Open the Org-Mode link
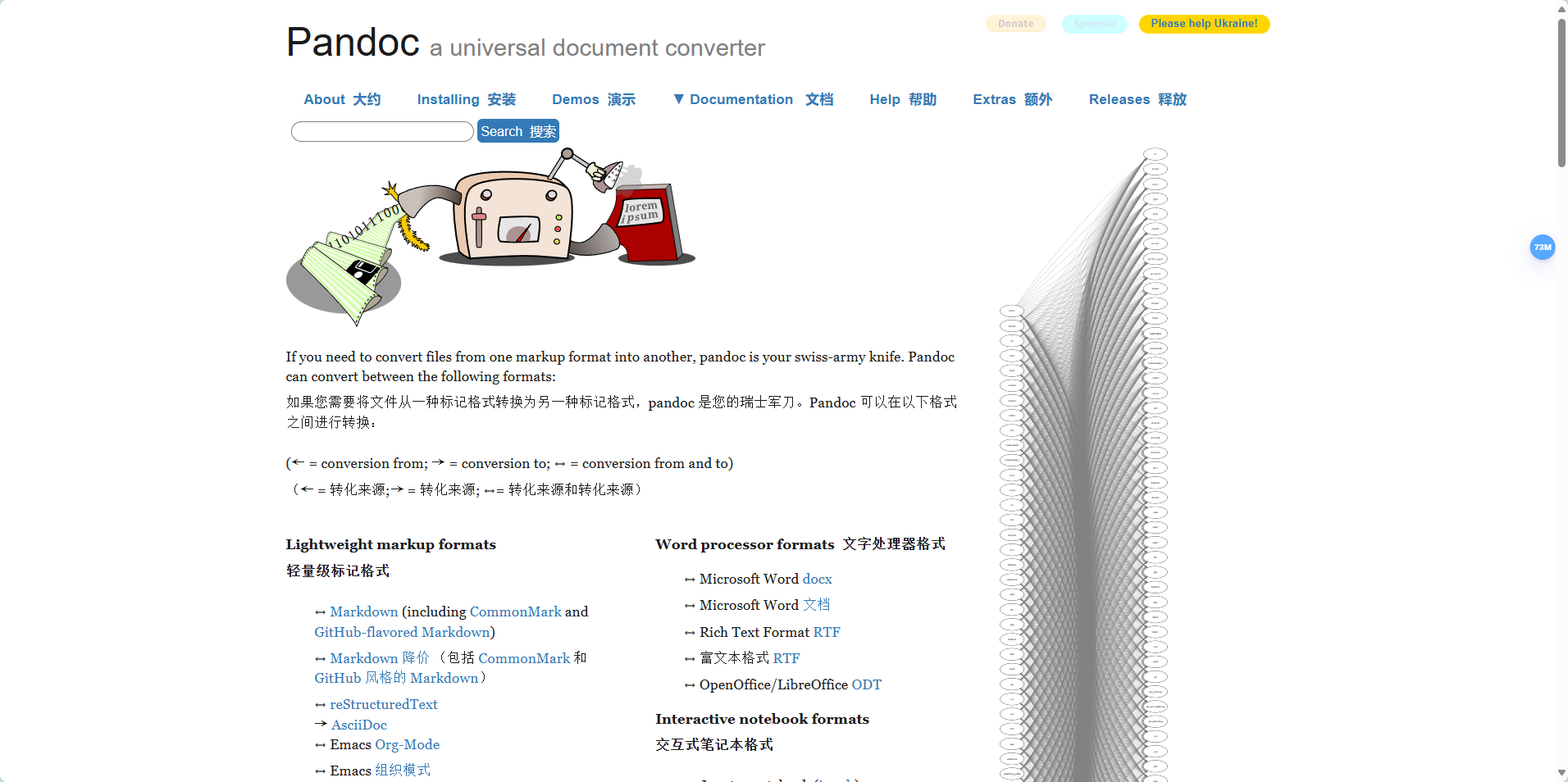 point(407,744)
